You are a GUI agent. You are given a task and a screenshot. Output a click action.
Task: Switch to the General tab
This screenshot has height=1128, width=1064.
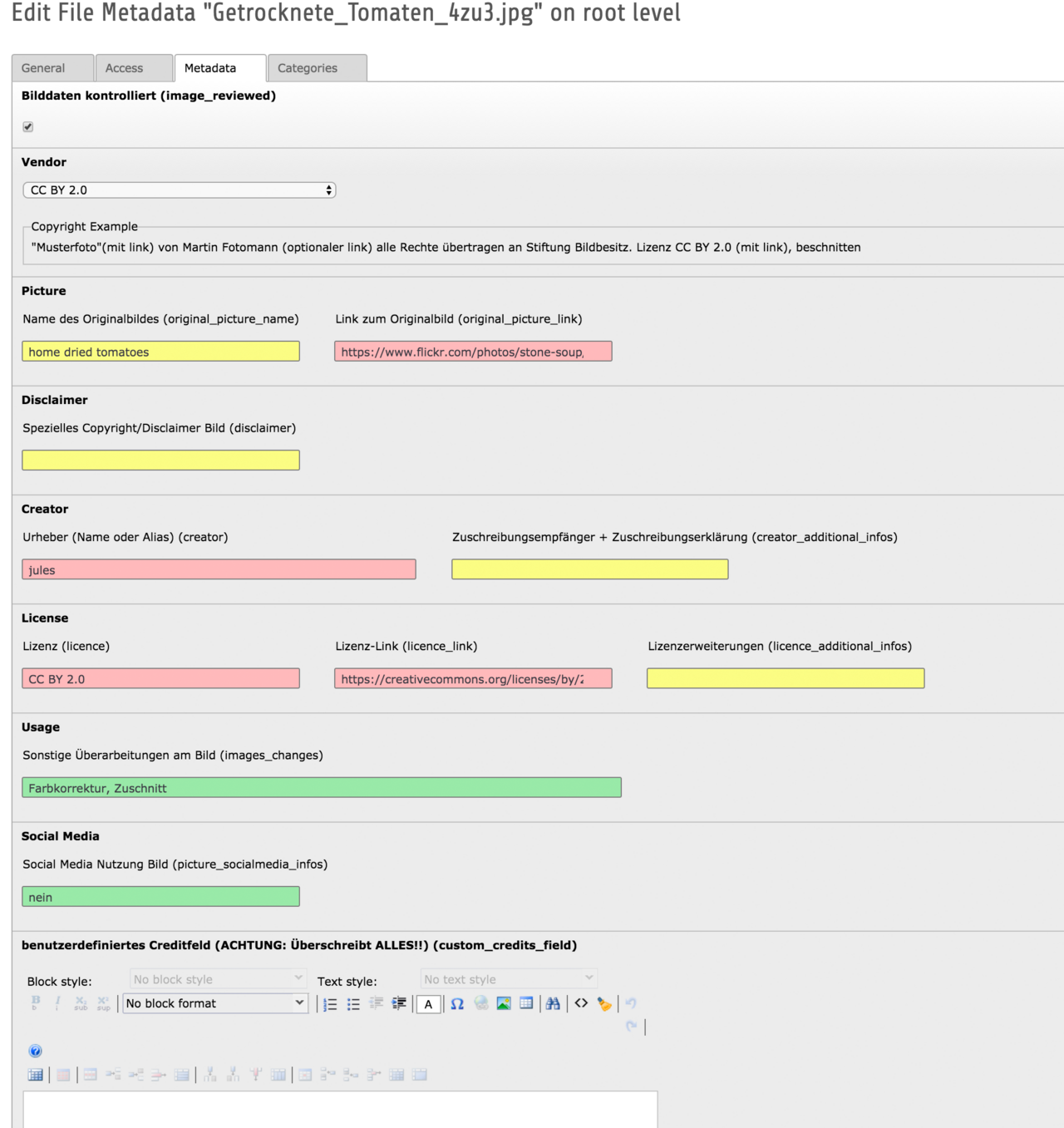(x=52, y=68)
